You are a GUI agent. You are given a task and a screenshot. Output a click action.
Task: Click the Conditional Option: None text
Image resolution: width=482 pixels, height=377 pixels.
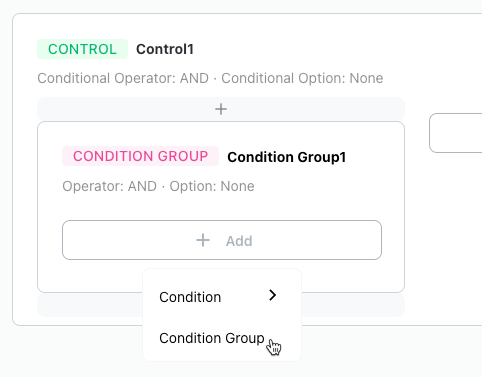coord(302,78)
